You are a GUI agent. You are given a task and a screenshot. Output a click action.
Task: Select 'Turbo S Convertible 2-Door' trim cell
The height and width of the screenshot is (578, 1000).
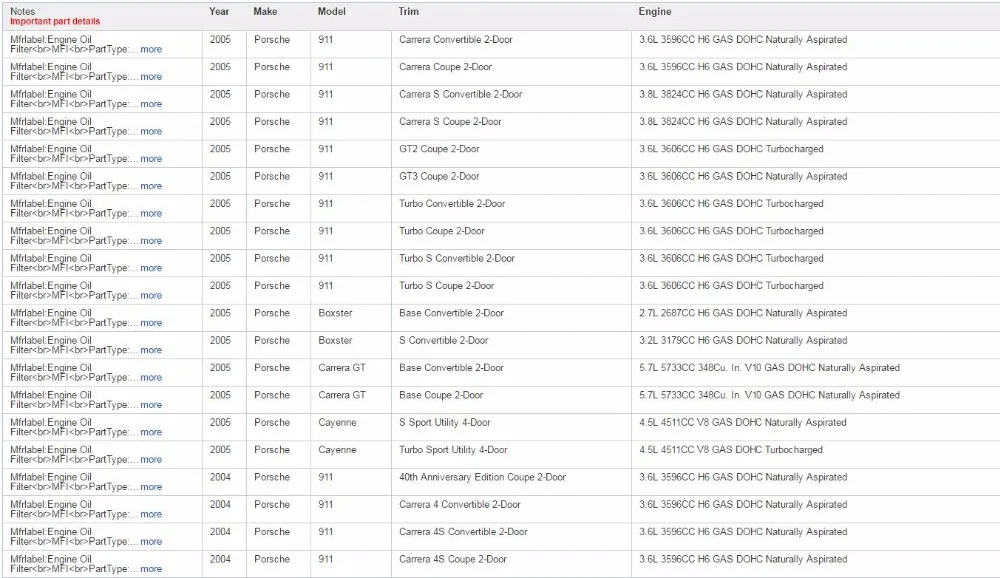(457, 258)
